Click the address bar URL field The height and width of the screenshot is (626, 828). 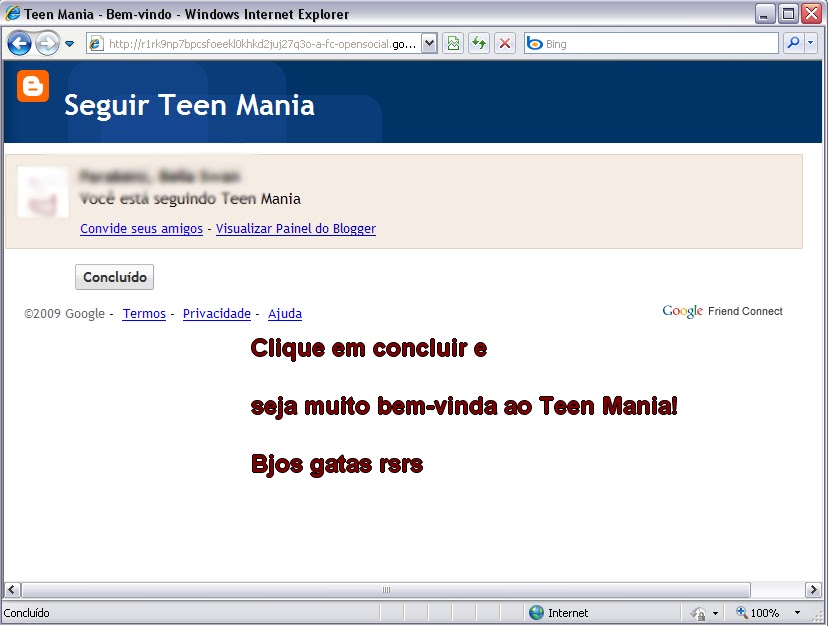coord(255,44)
